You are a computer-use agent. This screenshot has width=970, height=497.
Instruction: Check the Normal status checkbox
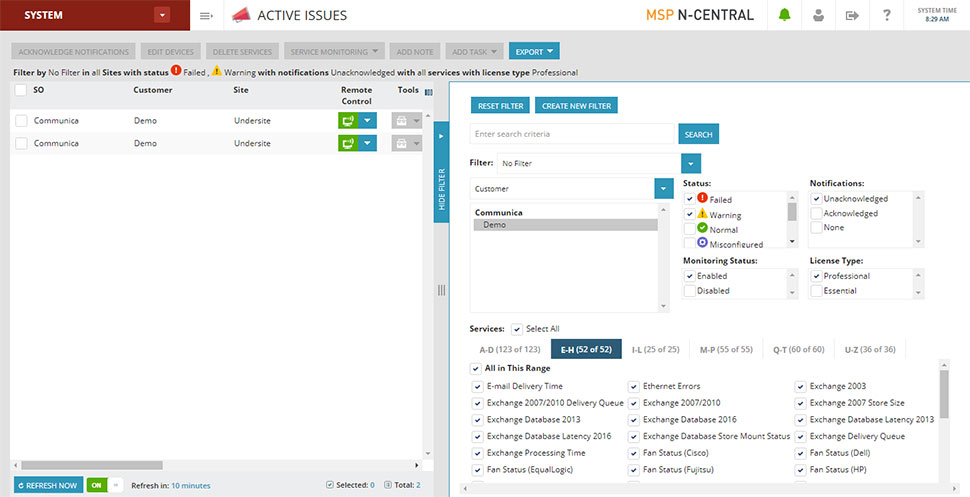tap(690, 229)
